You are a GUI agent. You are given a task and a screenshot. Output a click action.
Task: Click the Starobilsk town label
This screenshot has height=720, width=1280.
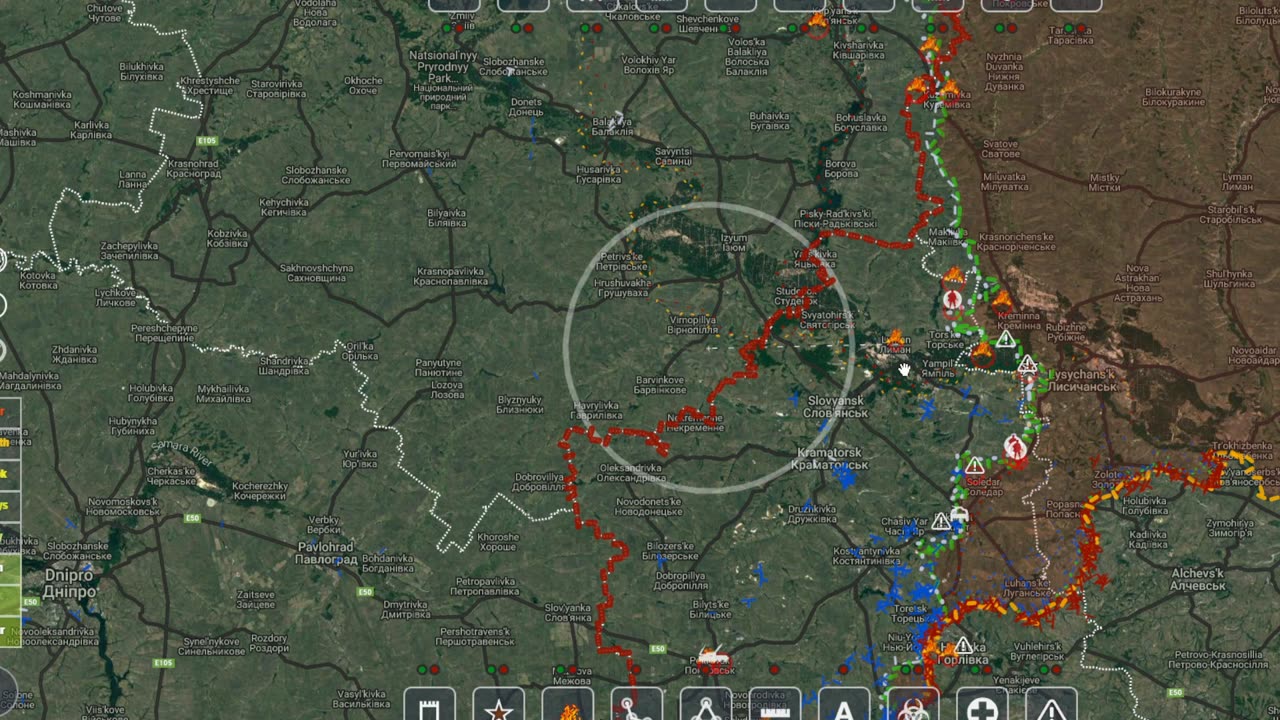(1232, 215)
